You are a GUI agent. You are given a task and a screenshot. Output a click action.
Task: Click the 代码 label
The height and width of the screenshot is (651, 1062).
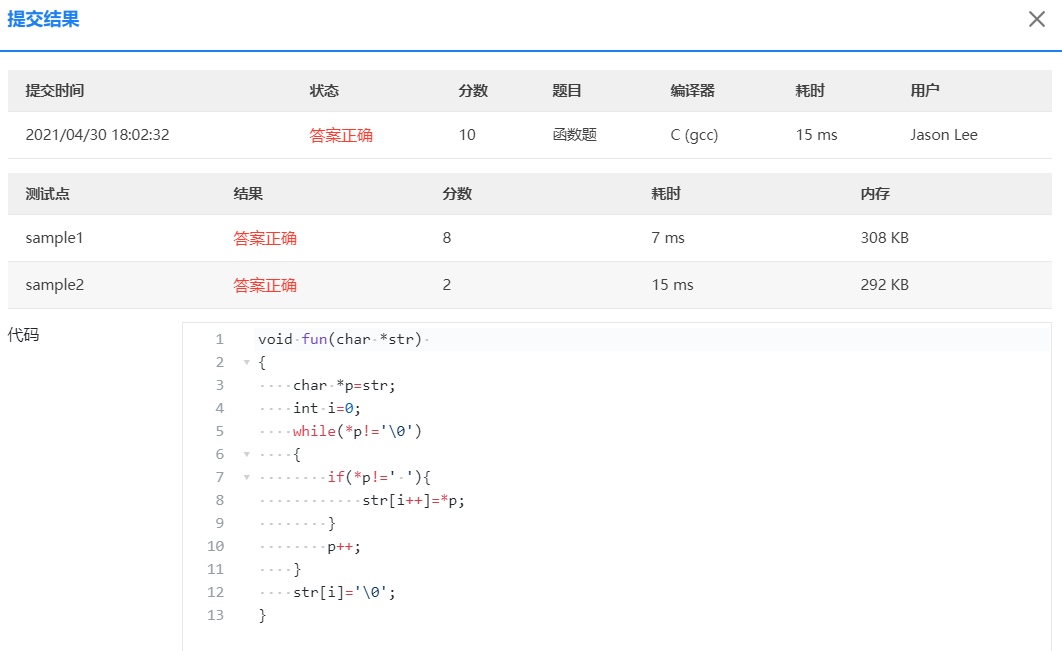point(23,335)
